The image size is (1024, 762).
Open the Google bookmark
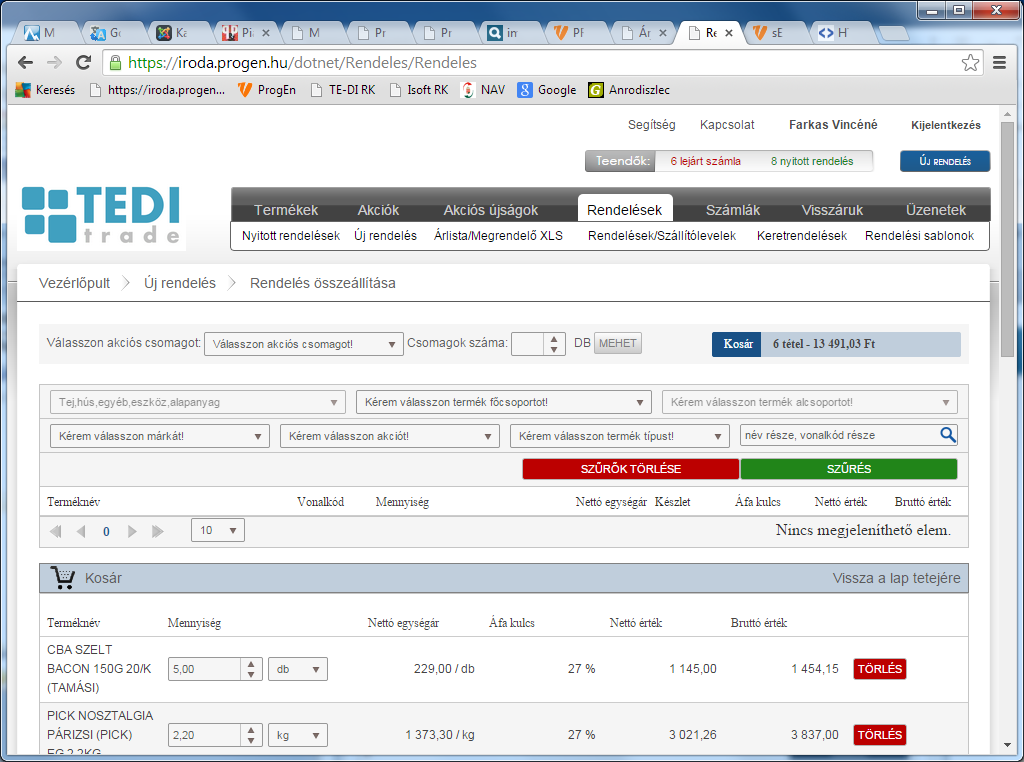(547, 90)
